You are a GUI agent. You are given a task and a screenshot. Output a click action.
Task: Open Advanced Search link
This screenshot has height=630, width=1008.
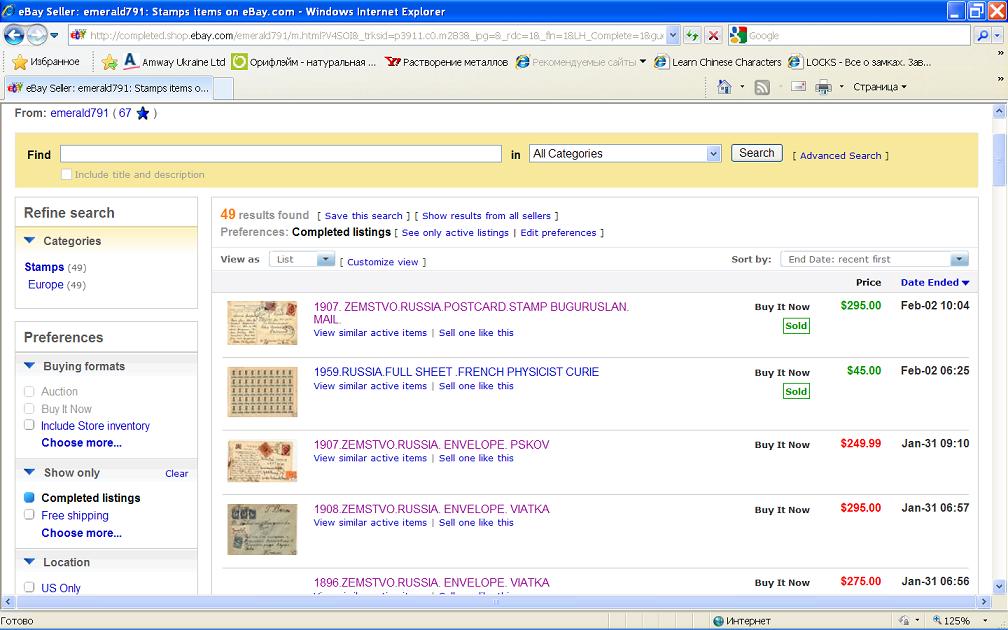(x=840, y=156)
